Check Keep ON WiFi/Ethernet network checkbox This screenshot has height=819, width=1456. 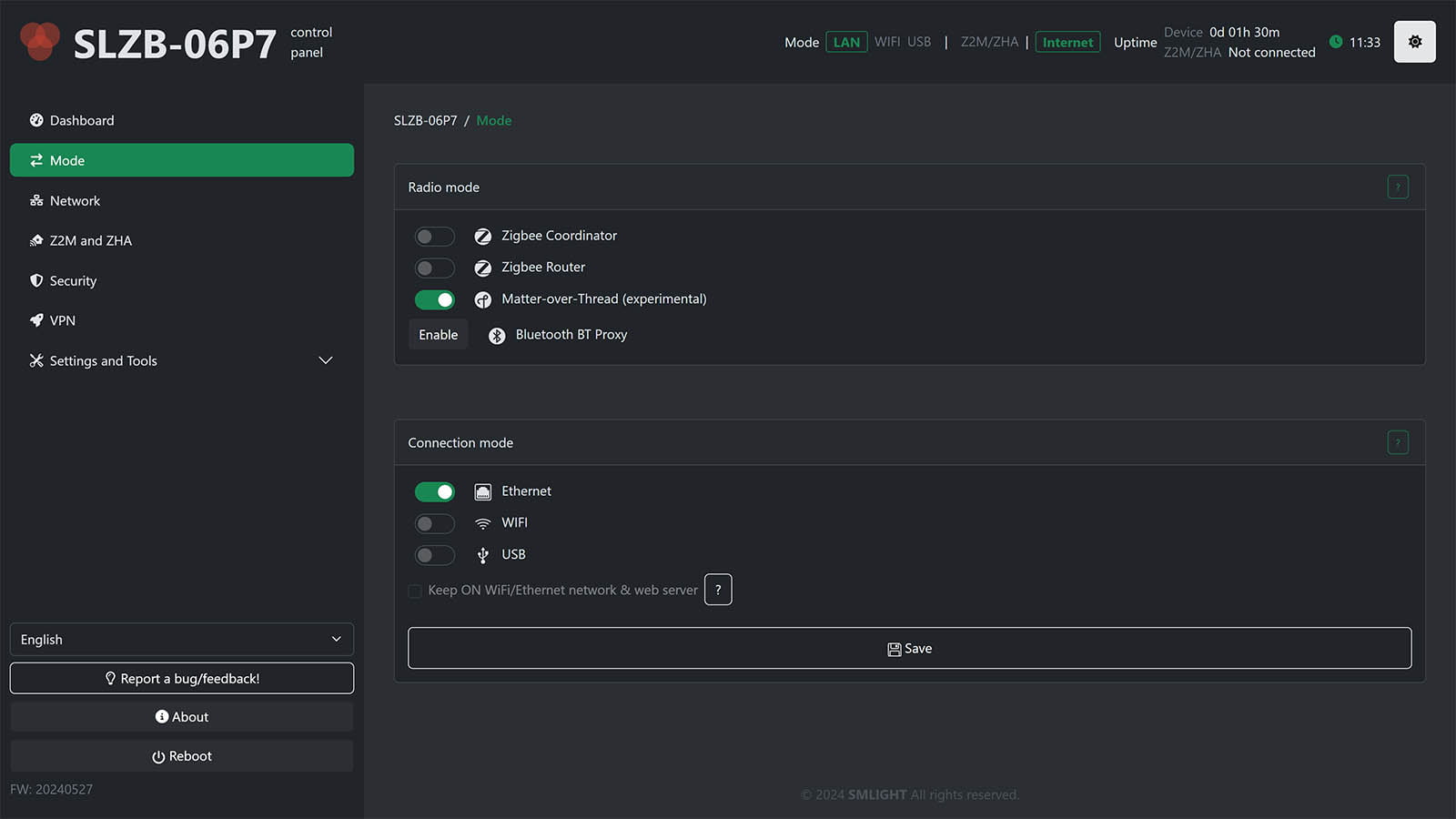415,591
